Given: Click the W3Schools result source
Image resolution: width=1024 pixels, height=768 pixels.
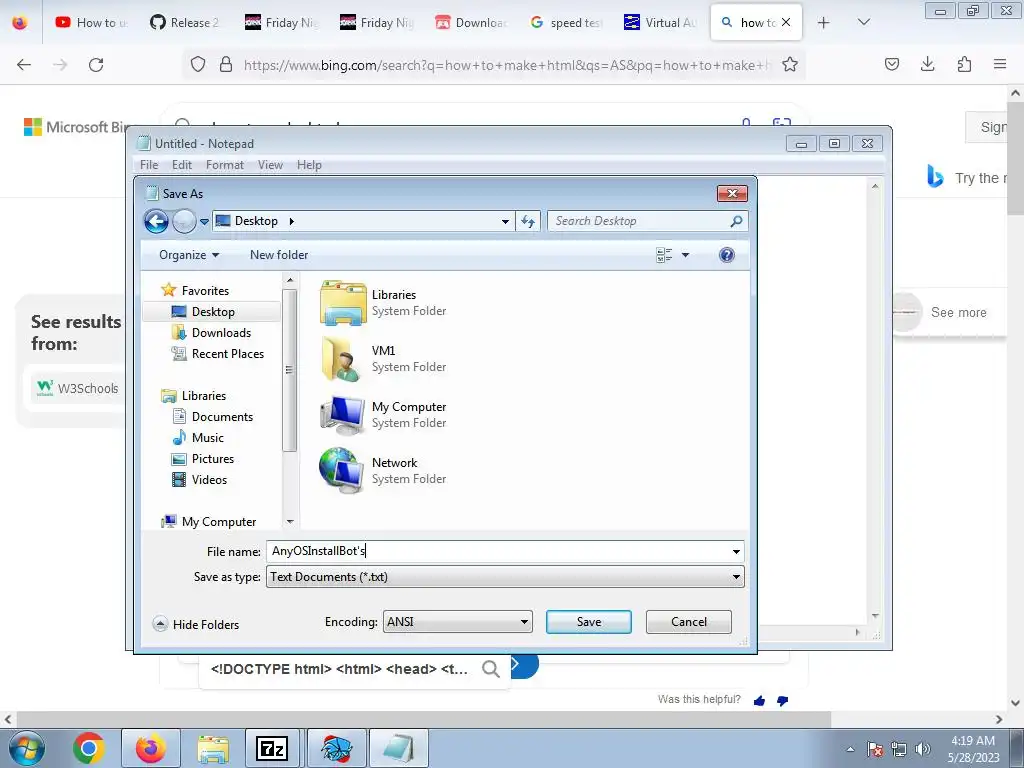Looking at the screenshot, I should coord(78,388).
